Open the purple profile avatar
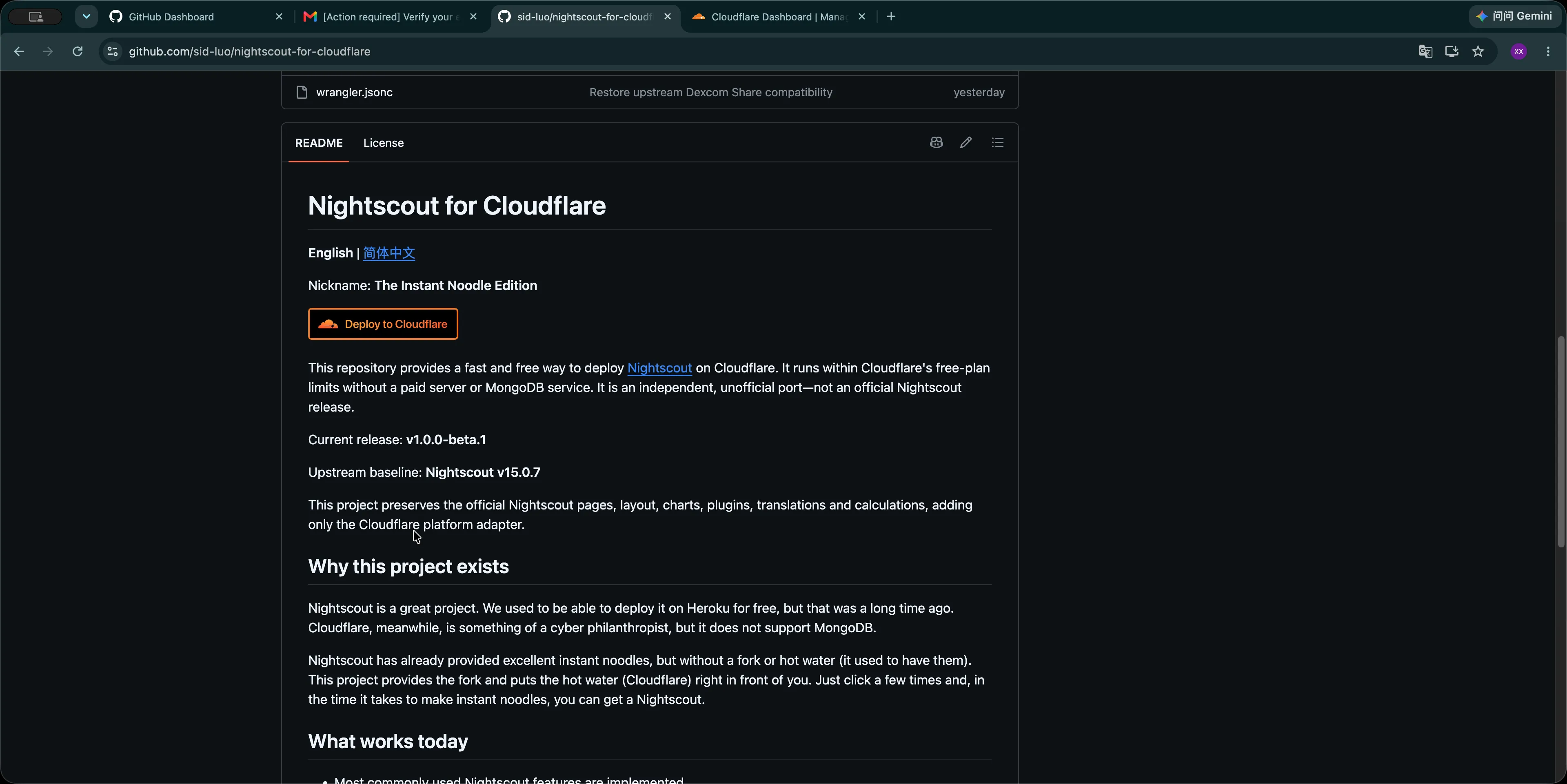The image size is (1567, 784). pos(1519,52)
